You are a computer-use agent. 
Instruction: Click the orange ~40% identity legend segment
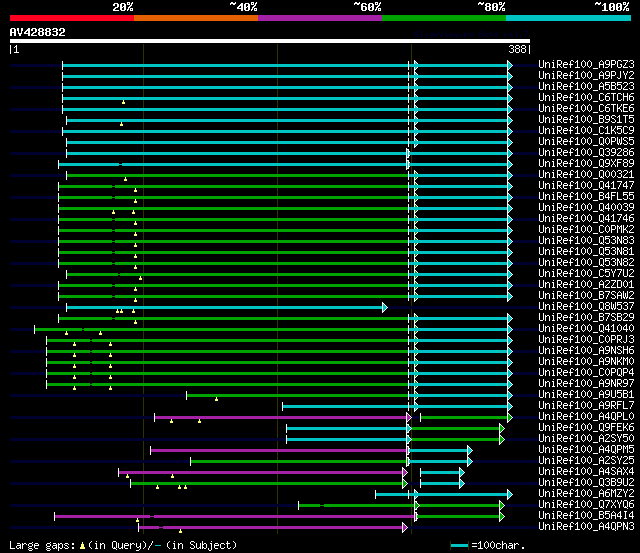(196, 18)
